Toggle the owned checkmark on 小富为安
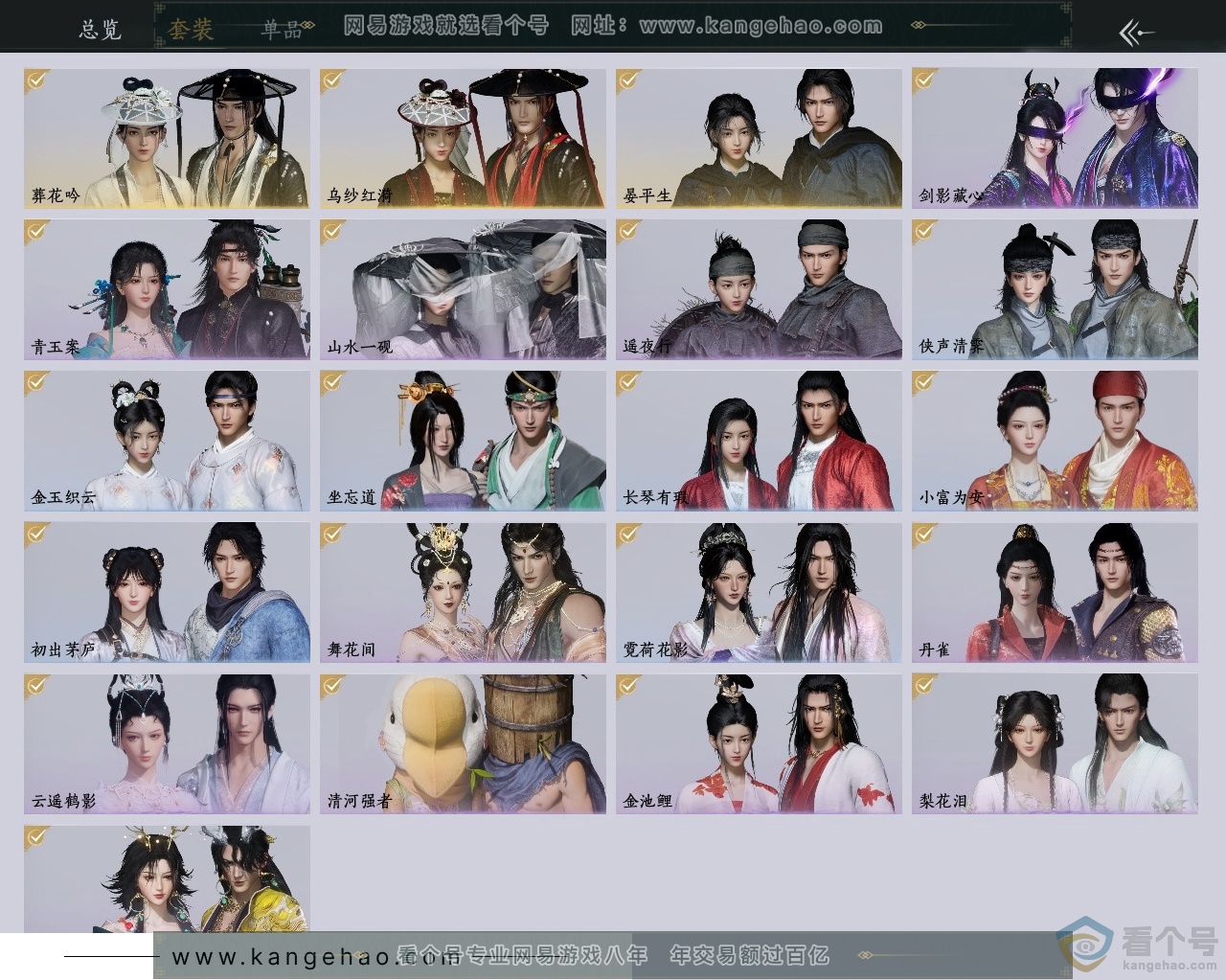This screenshot has height=980, width=1226. coord(924,382)
